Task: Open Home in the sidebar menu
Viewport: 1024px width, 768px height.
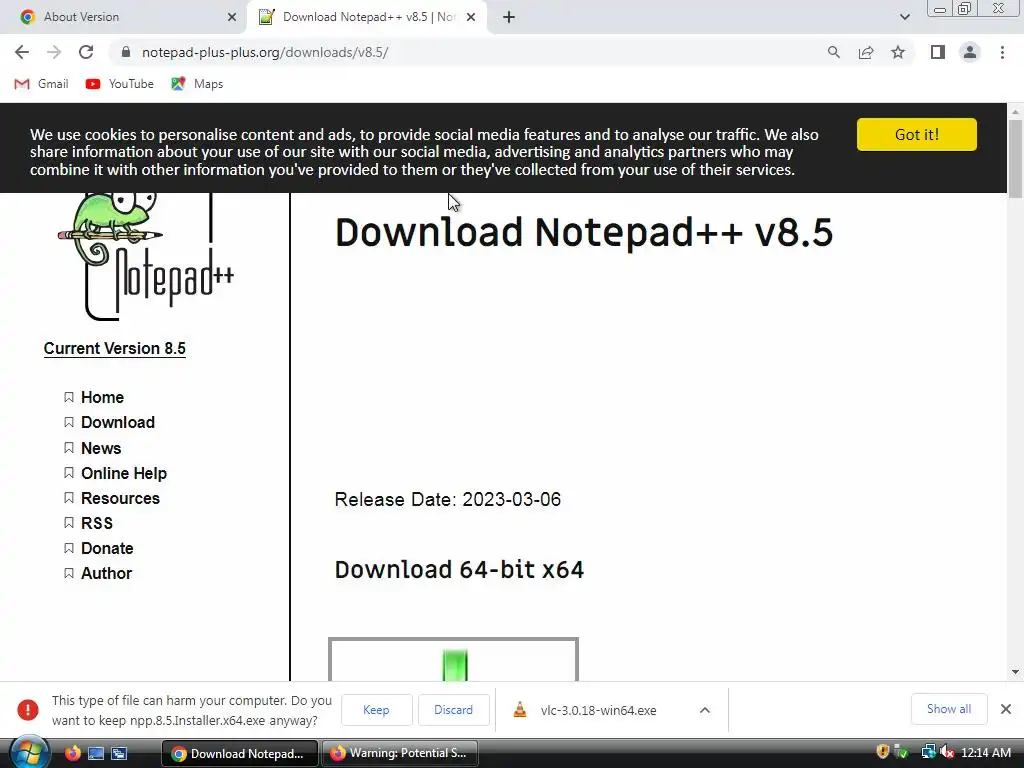Action: (103, 398)
